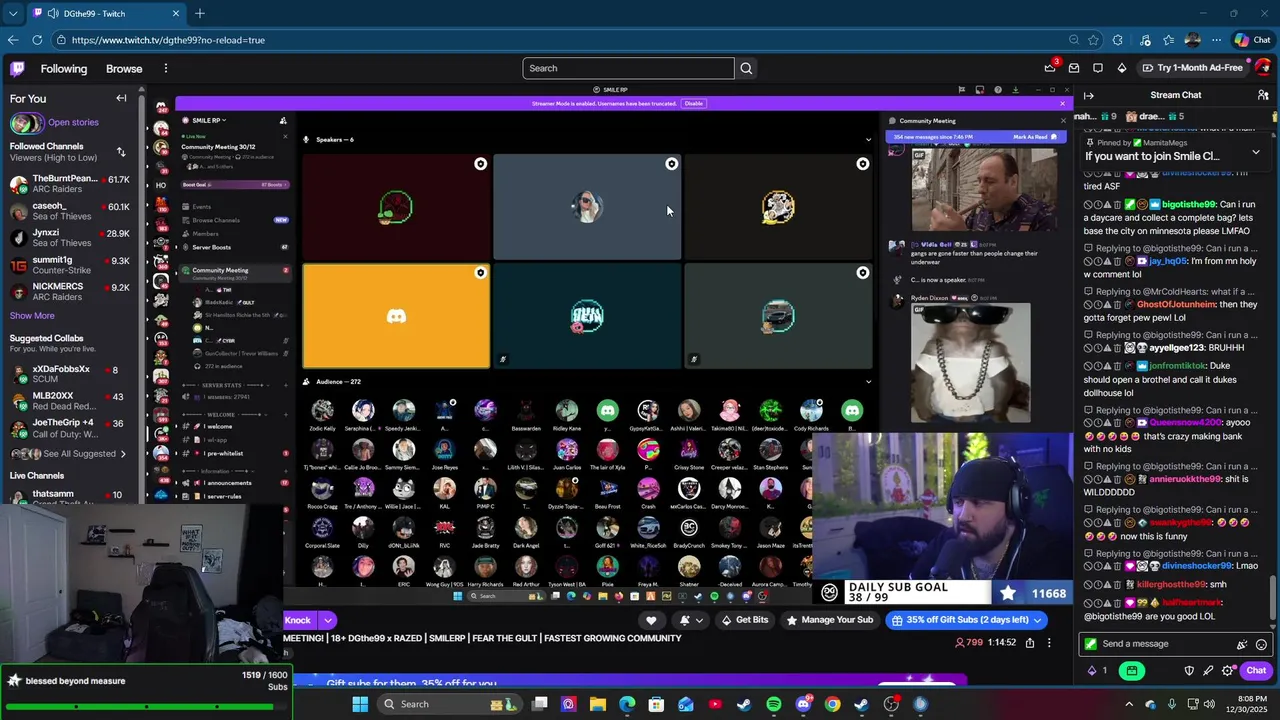1280x720 pixels.
Task: Focus the Twitch search field
Action: tap(628, 68)
